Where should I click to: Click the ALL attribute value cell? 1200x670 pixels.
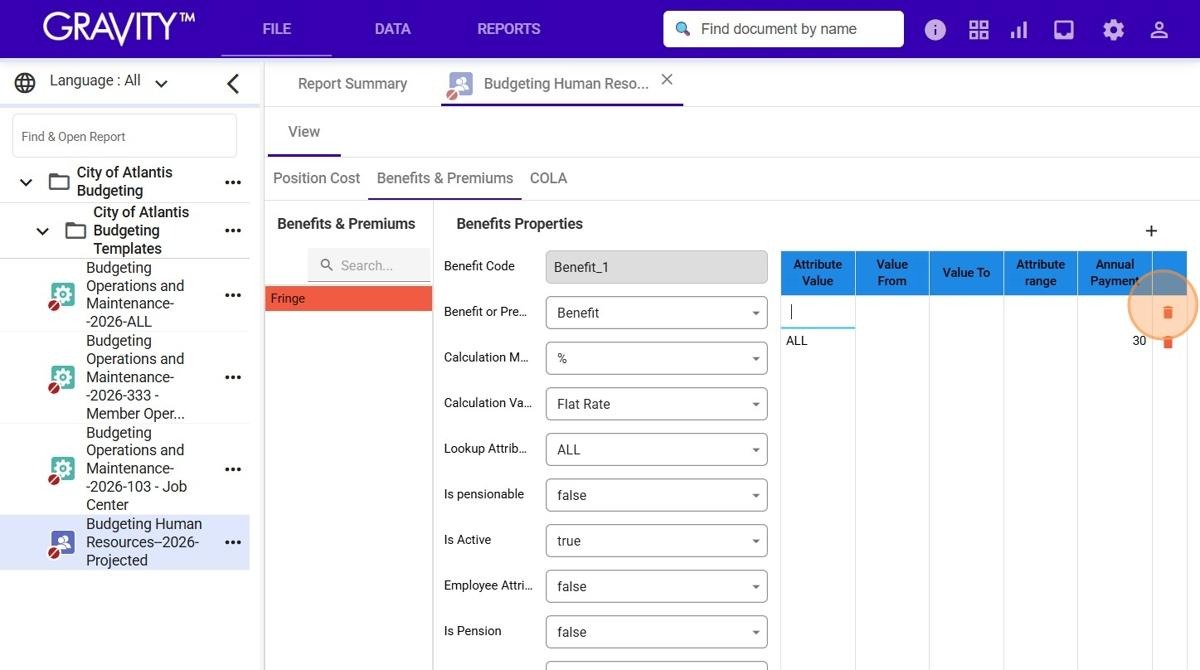point(817,341)
